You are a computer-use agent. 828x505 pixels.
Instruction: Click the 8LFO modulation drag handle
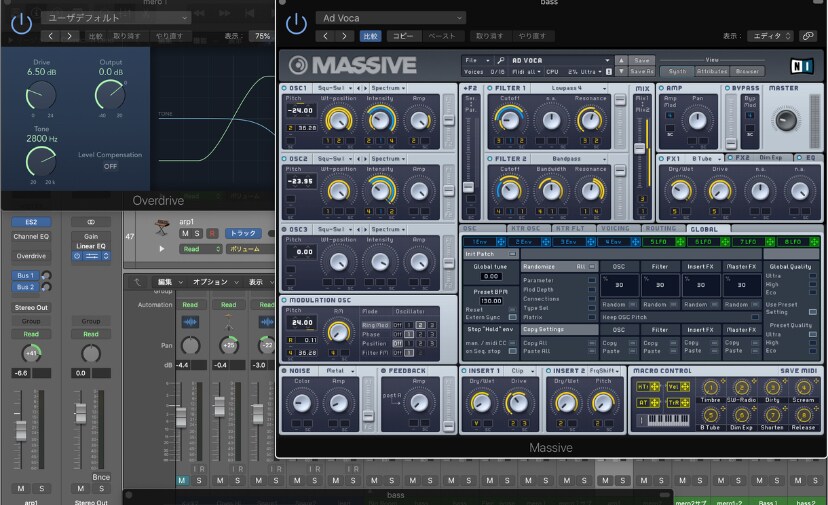click(815, 242)
